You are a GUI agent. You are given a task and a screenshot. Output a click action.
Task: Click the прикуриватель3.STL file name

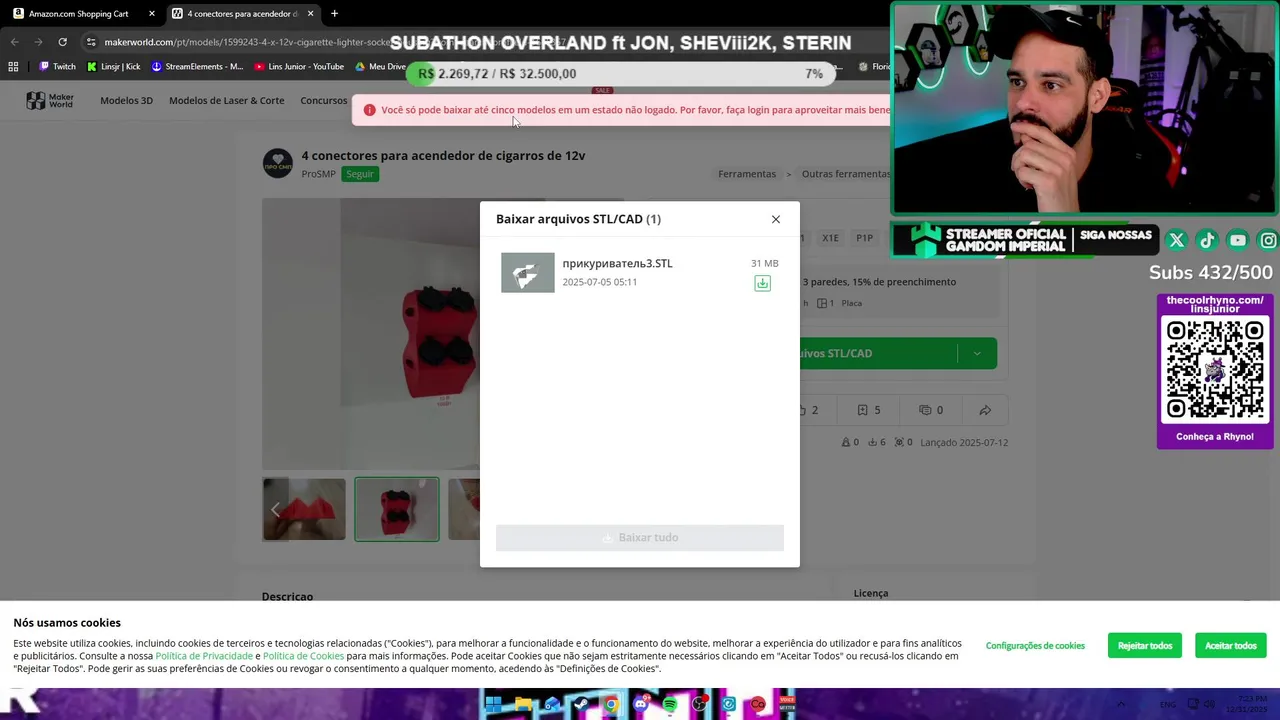[617, 263]
